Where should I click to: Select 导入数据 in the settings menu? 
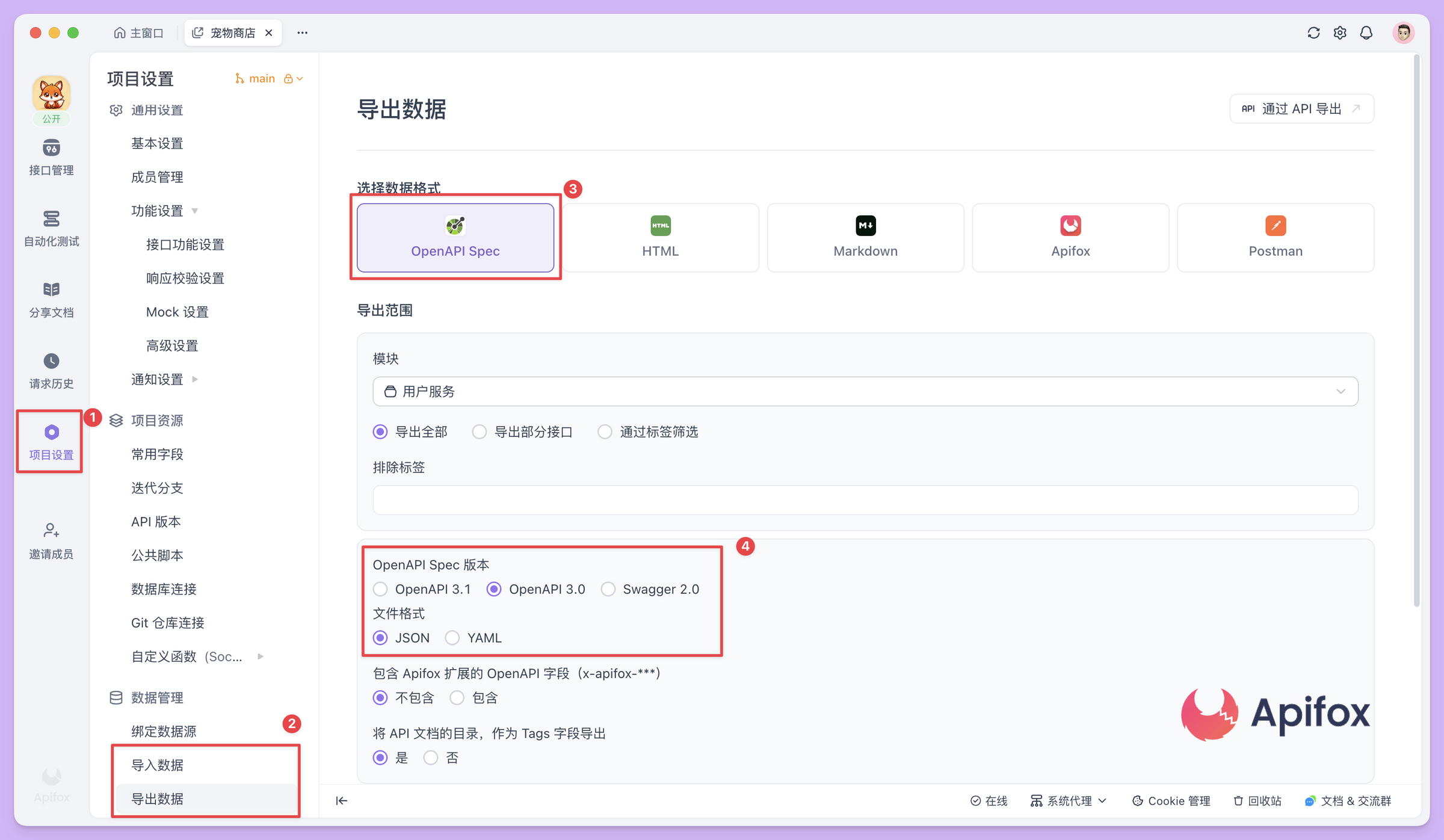[x=158, y=764]
